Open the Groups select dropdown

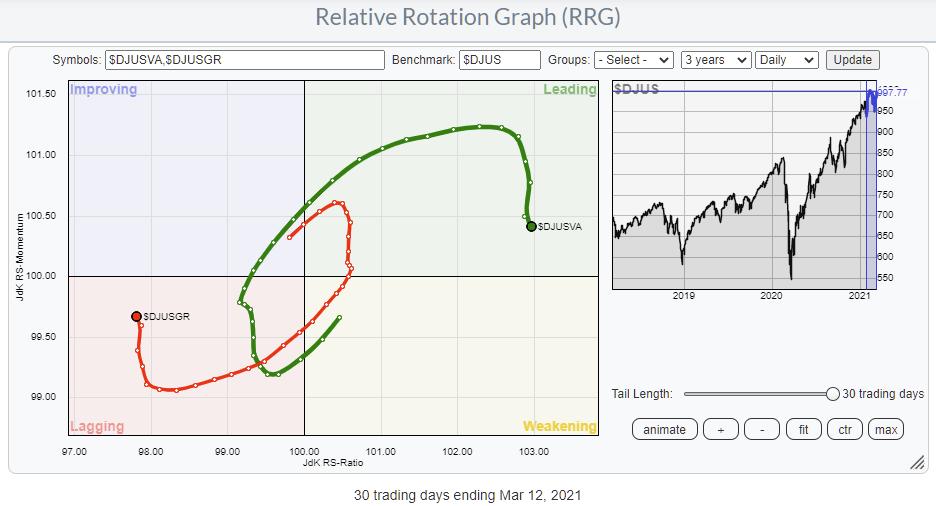tap(633, 60)
